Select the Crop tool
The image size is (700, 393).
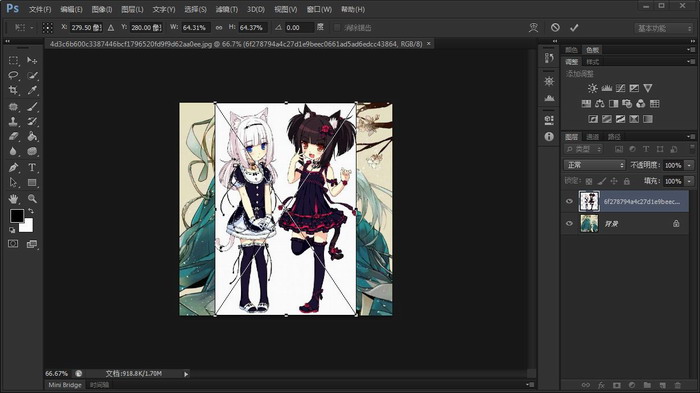[13, 90]
